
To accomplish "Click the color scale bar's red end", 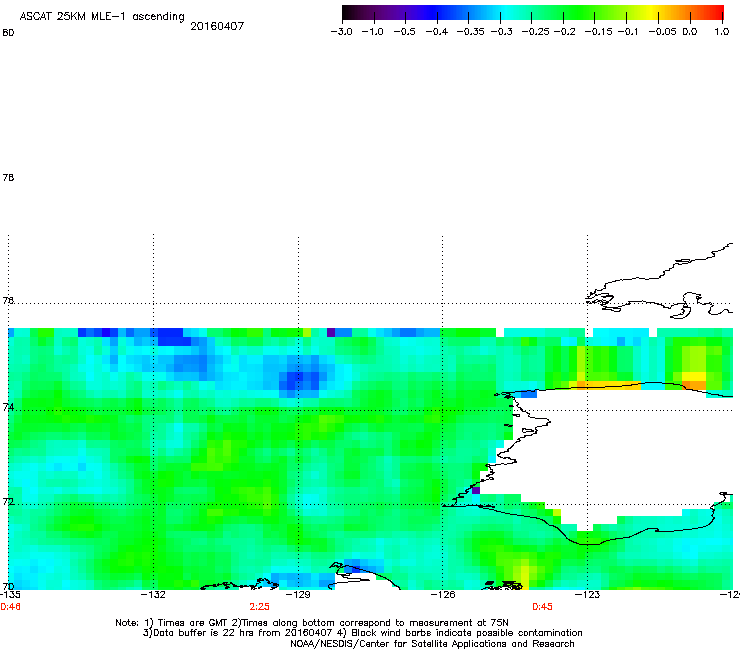I will [x=717, y=12].
